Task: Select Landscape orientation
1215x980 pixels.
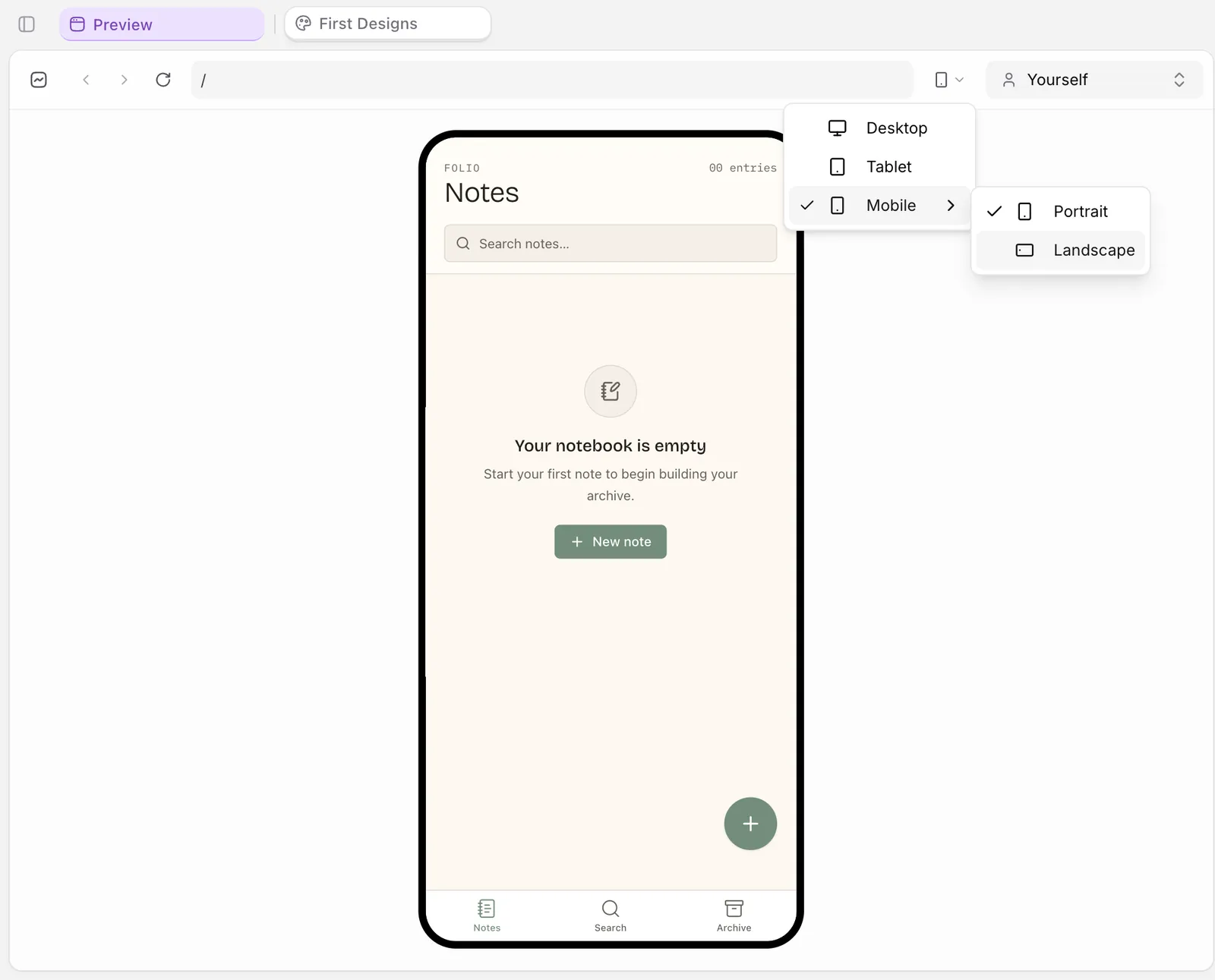Action: pos(1060,250)
